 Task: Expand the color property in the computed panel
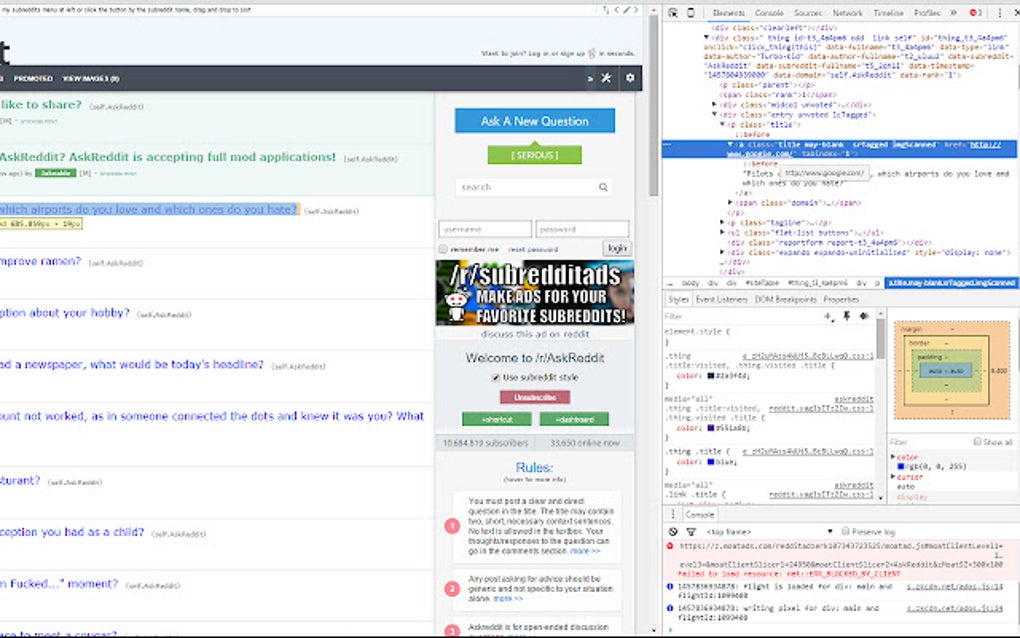(x=893, y=456)
